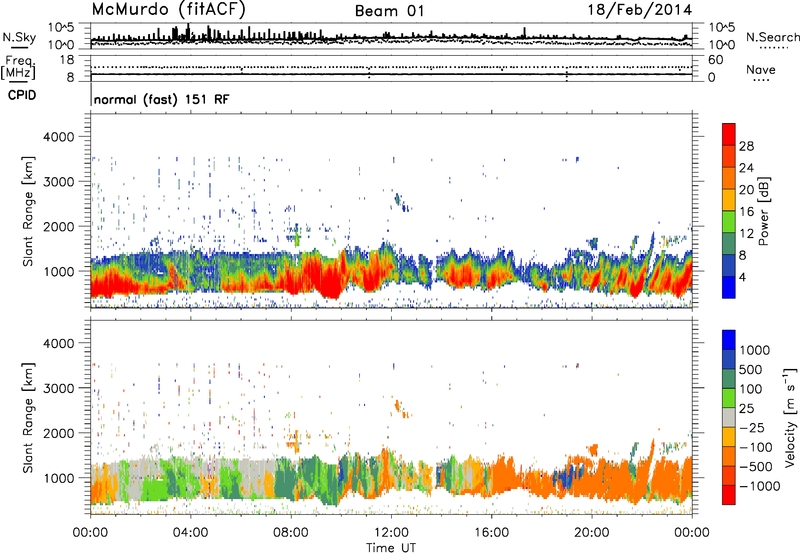The height and width of the screenshot is (554, 800).
Task: Click the Velocity [m s-1] colorbar label
Action: click(790, 417)
